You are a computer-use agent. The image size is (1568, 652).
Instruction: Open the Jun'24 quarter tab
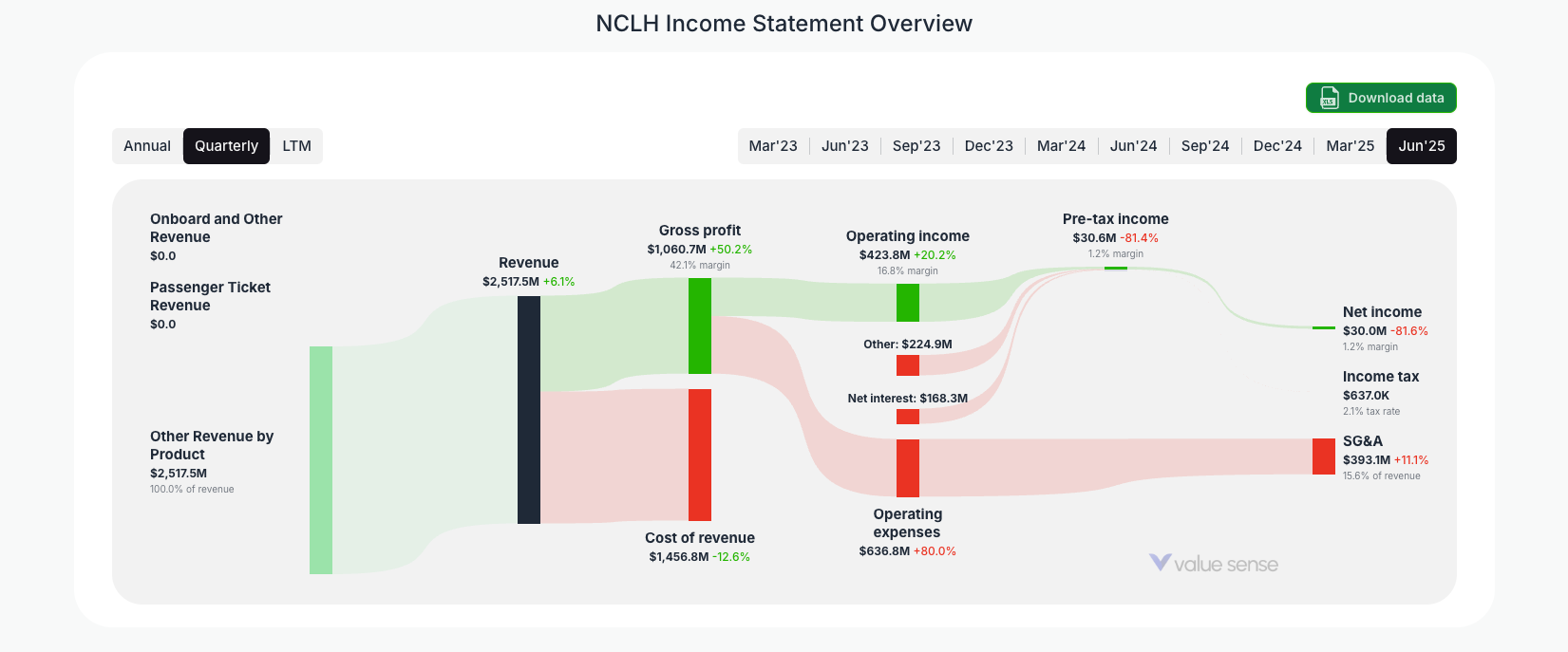pyautogui.click(x=1133, y=145)
